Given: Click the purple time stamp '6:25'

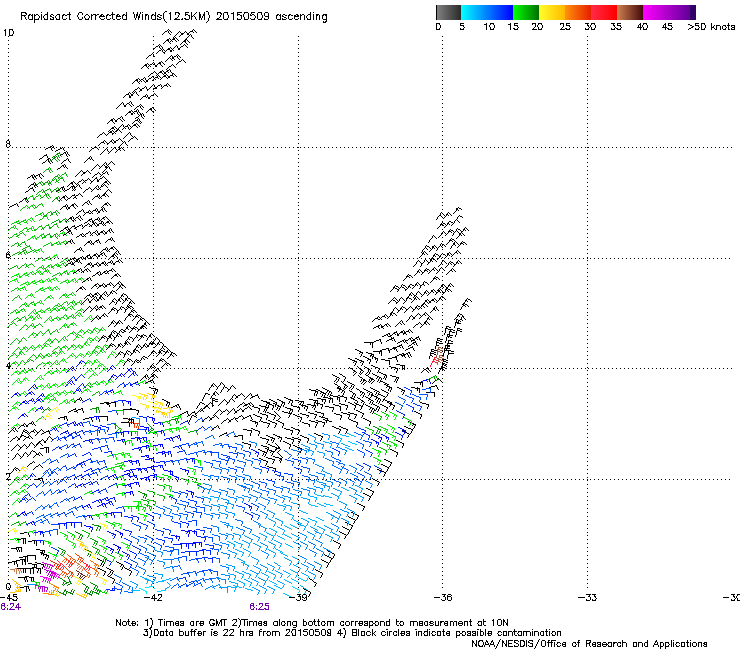Looking at the screenshot, I should pos(260,607).
